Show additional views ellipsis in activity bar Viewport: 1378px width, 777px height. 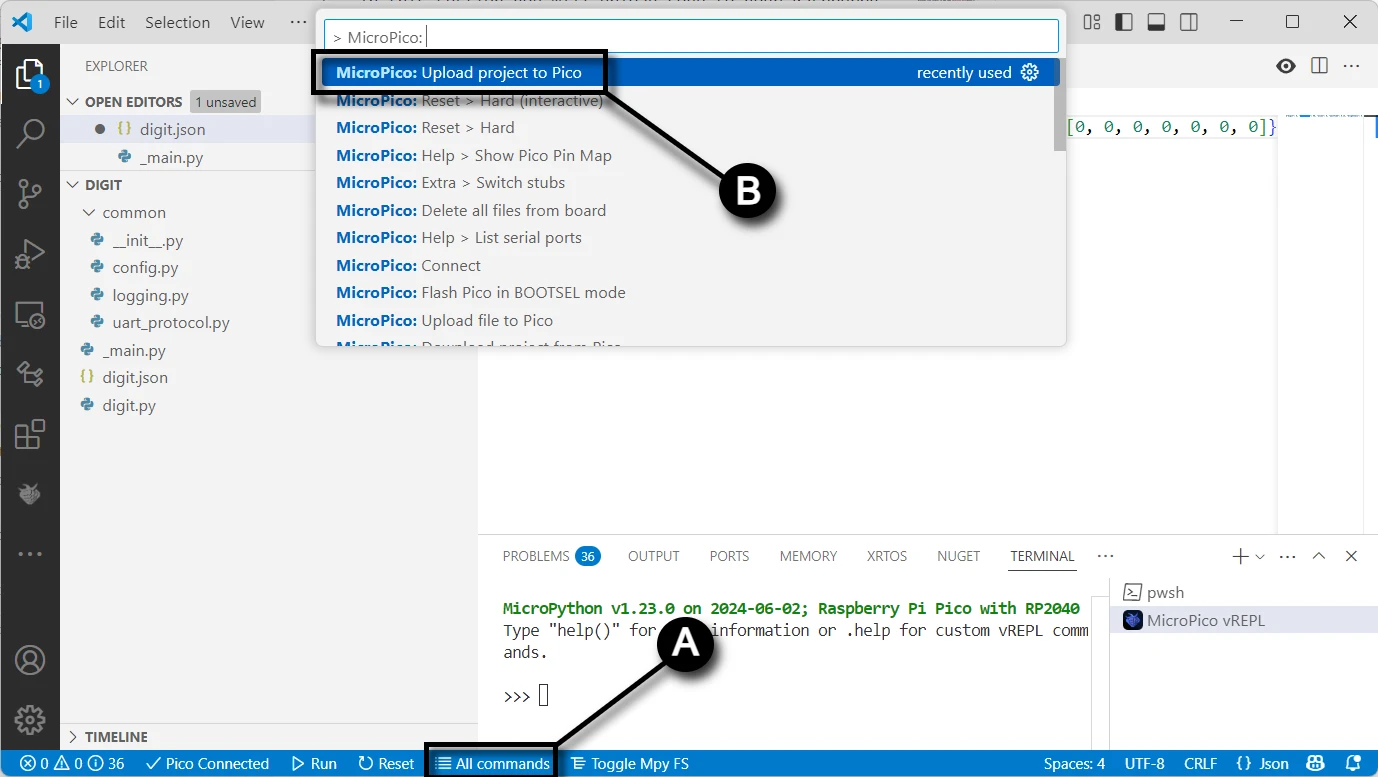(30, 553)
